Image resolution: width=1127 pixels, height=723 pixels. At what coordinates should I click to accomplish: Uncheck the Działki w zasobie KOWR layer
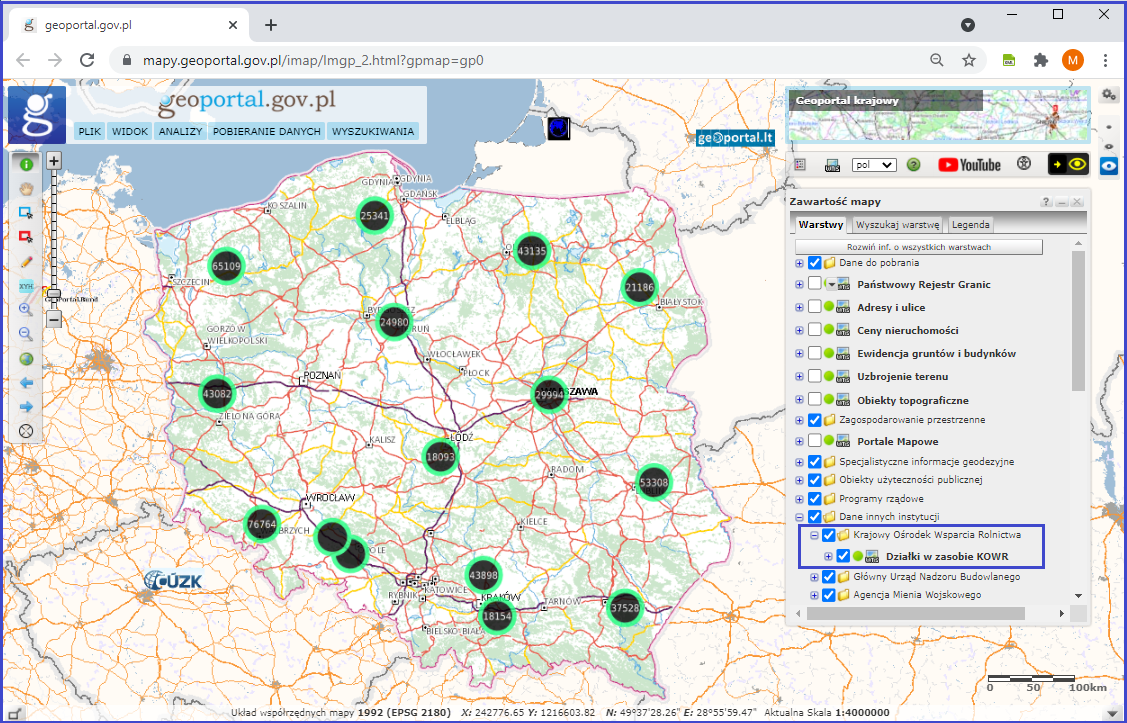point(843,557)
